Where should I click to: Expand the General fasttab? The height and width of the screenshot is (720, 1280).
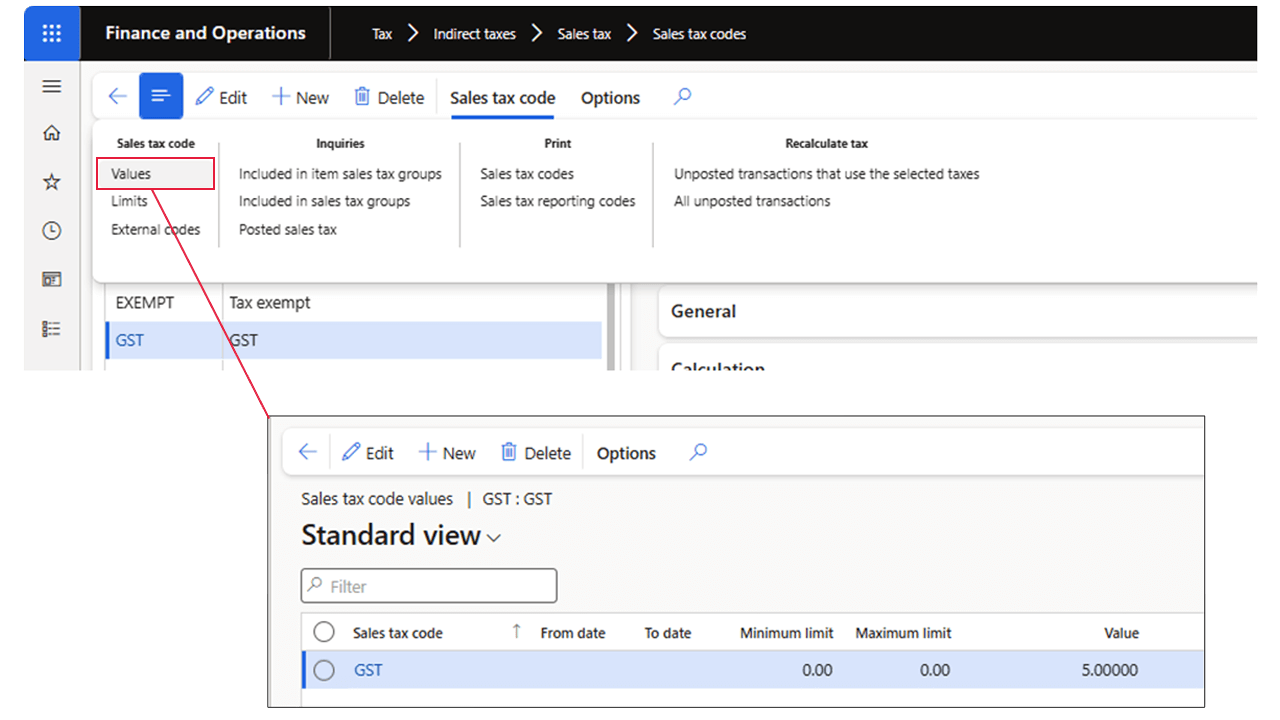(x=957, y=311)
